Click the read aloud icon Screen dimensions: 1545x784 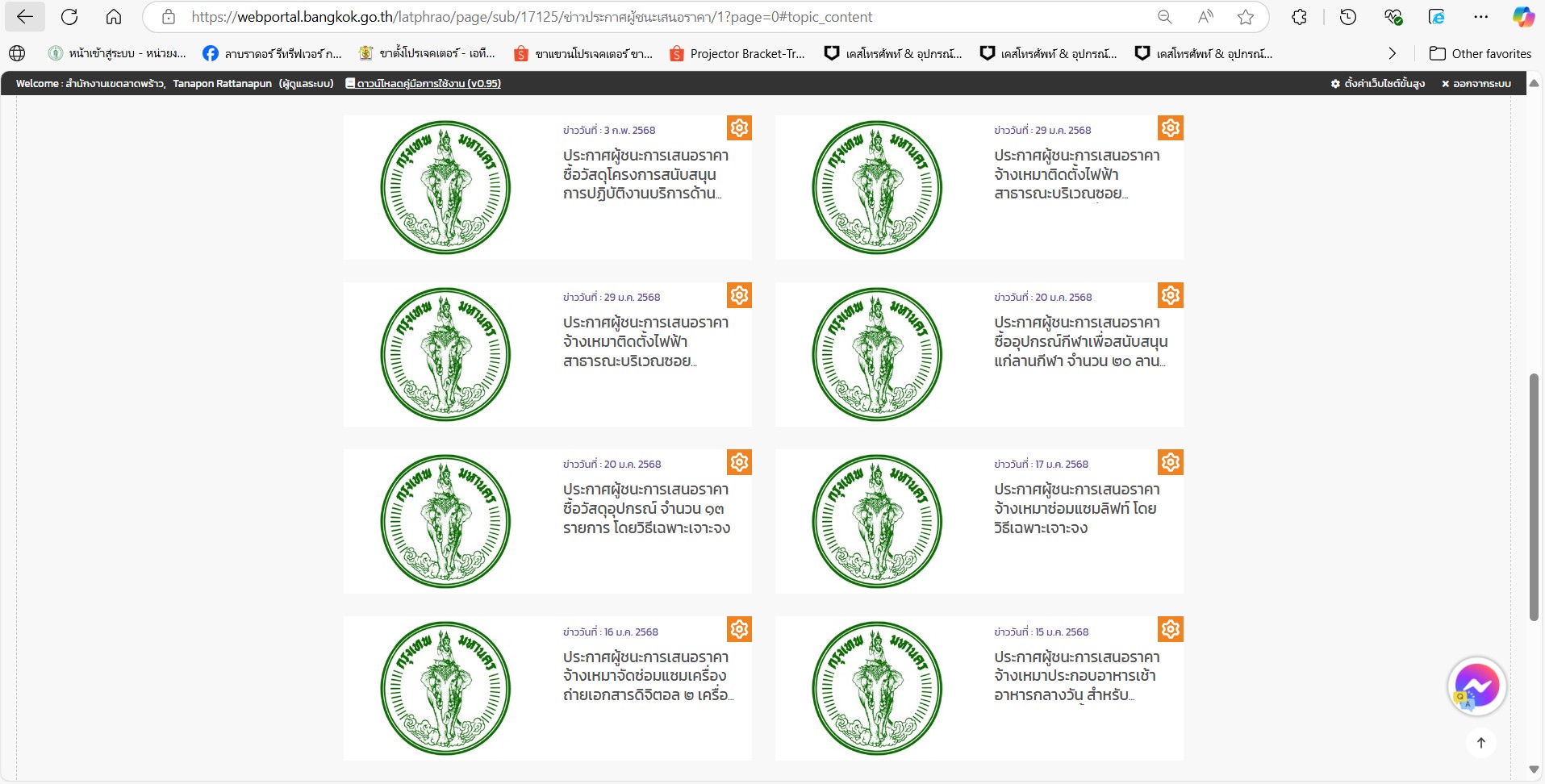tap(1205, 17)
